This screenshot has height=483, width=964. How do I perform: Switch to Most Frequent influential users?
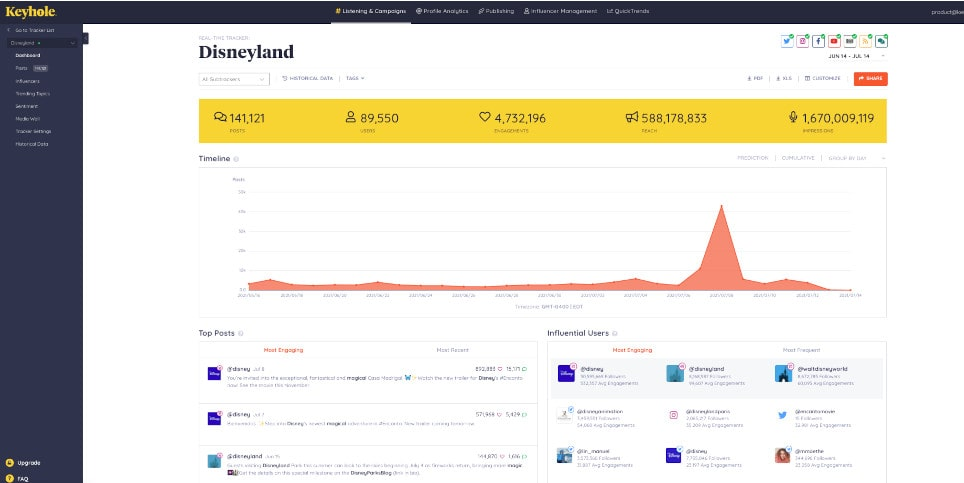(801, 350)
